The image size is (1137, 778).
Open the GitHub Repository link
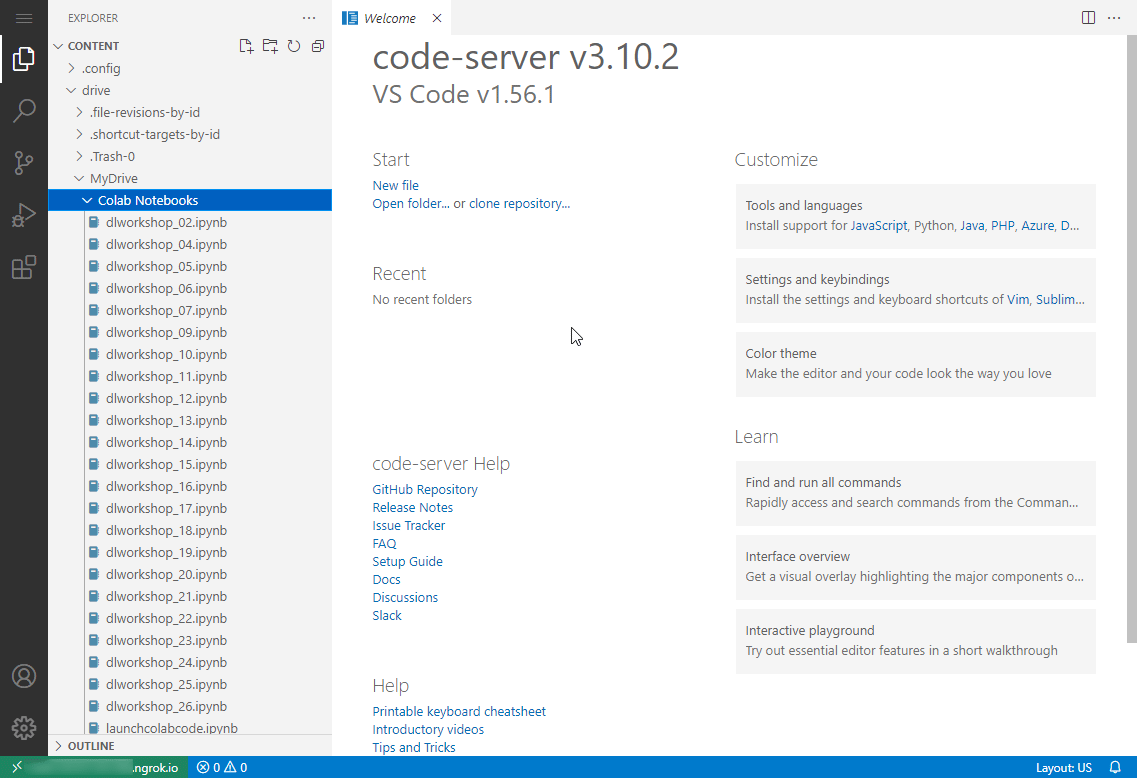click(x=424, y=489)
